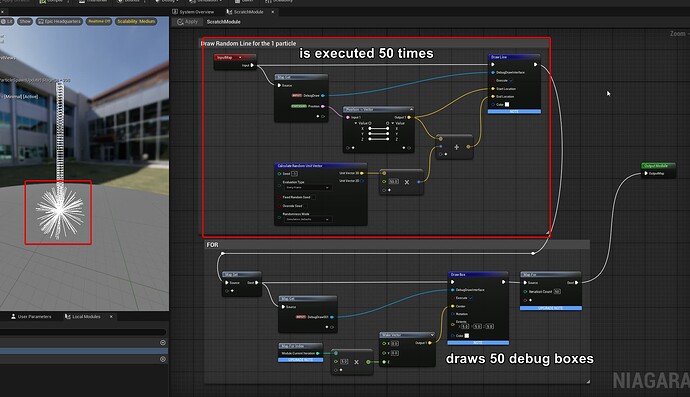
Task: Click the Iteration Count input field
Action: click(x=557, y=291)
